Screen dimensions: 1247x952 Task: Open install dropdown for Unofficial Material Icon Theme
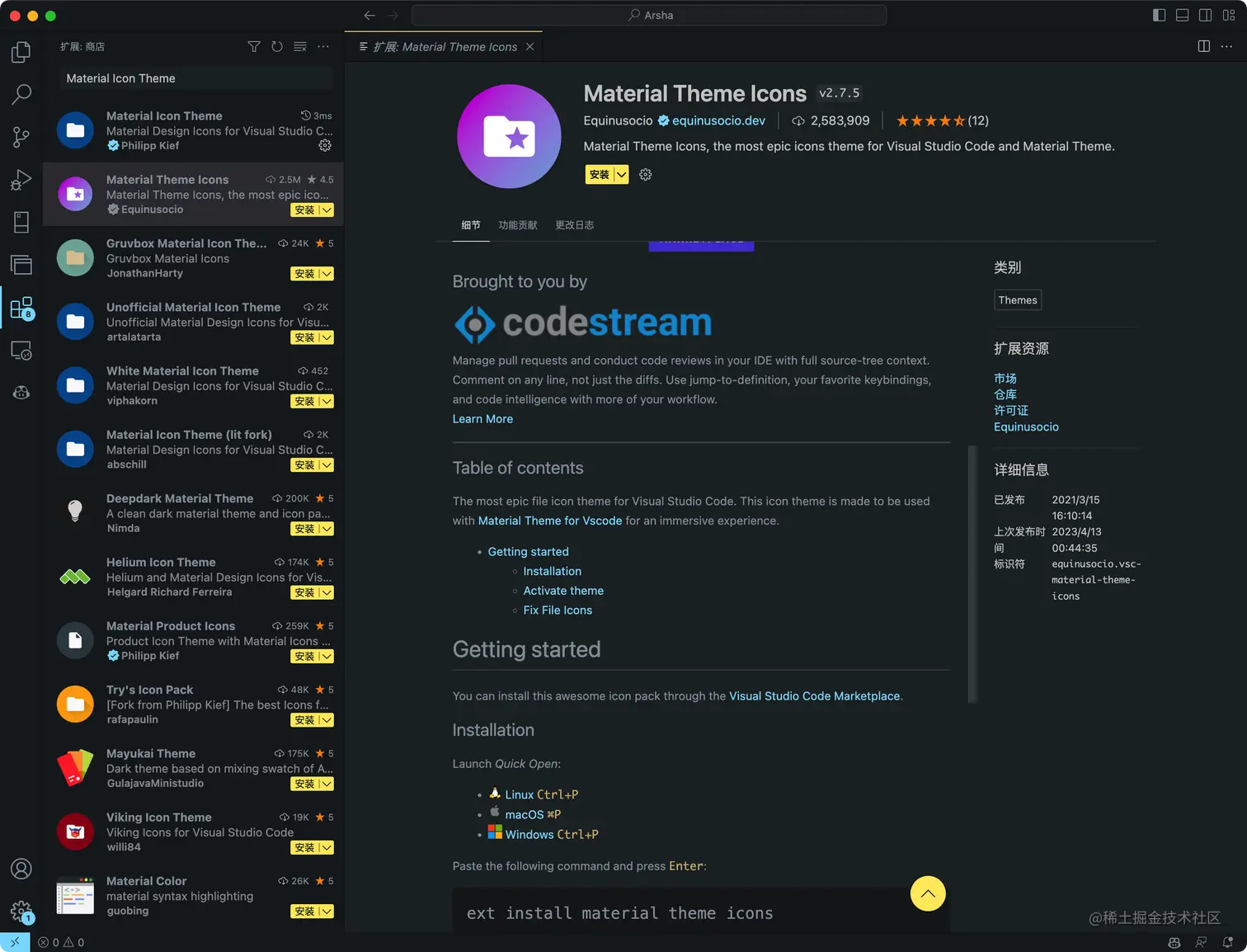coord(327,337)
